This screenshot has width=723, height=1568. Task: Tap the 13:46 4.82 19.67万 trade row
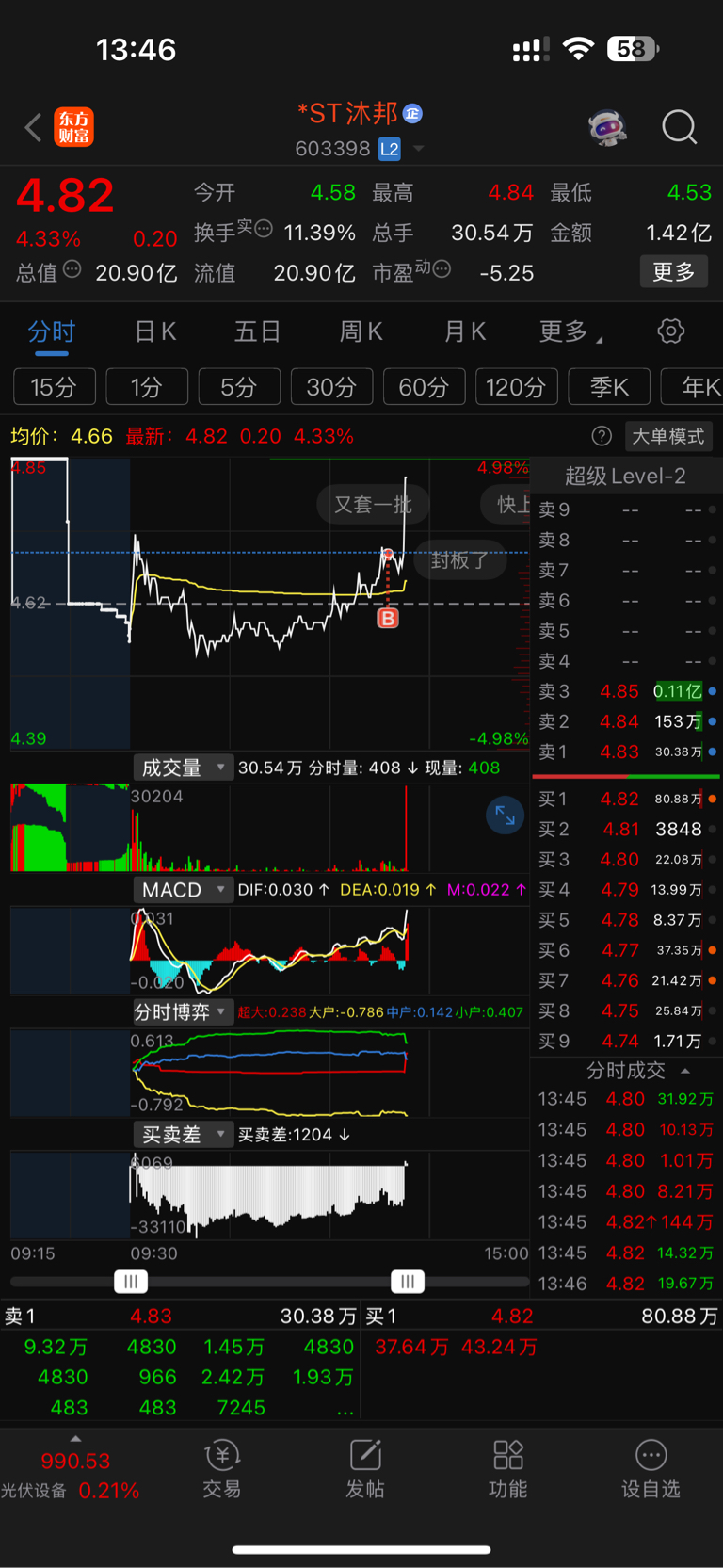[627, 1283]
